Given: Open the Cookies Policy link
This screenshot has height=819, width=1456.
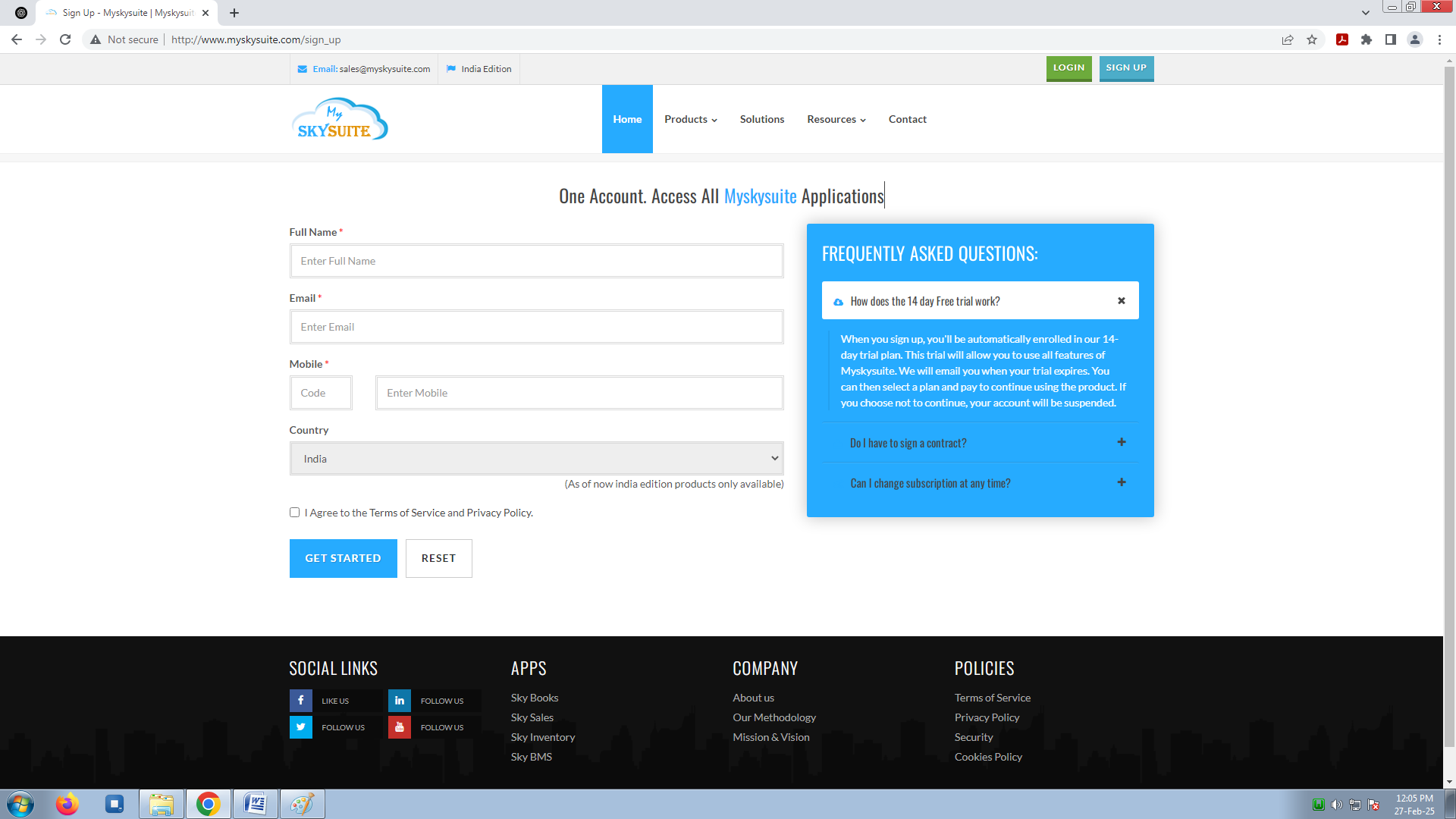Looking at the screenshot, I should click(989, 757).
